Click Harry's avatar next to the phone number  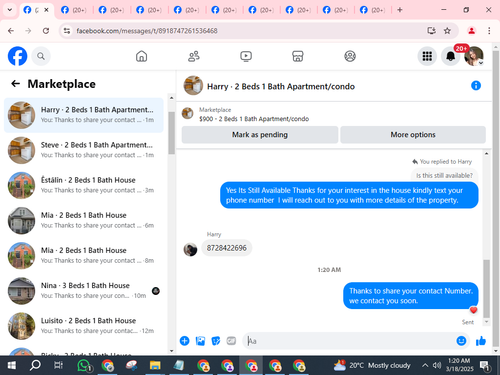point(190,249)
